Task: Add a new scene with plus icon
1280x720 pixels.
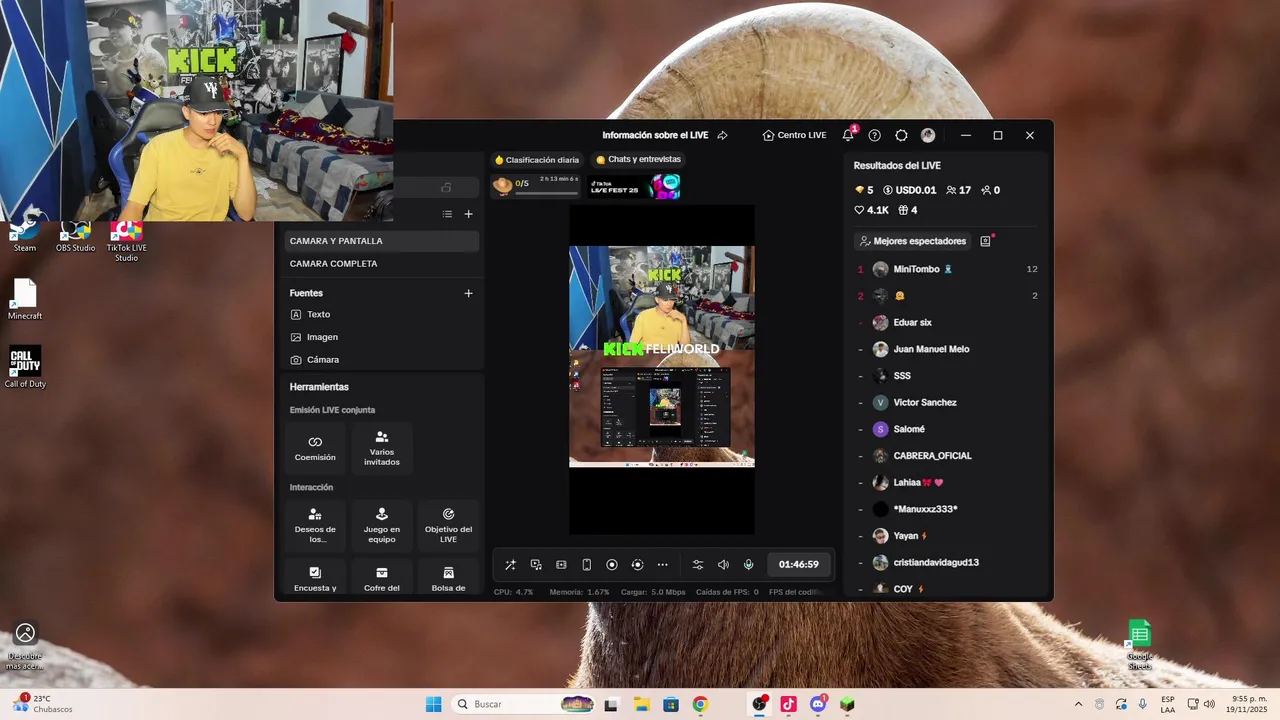Action: point(468,214)
